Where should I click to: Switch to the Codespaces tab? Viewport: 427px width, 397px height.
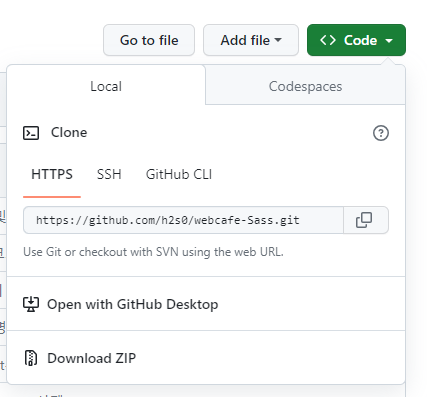(305, 86)
